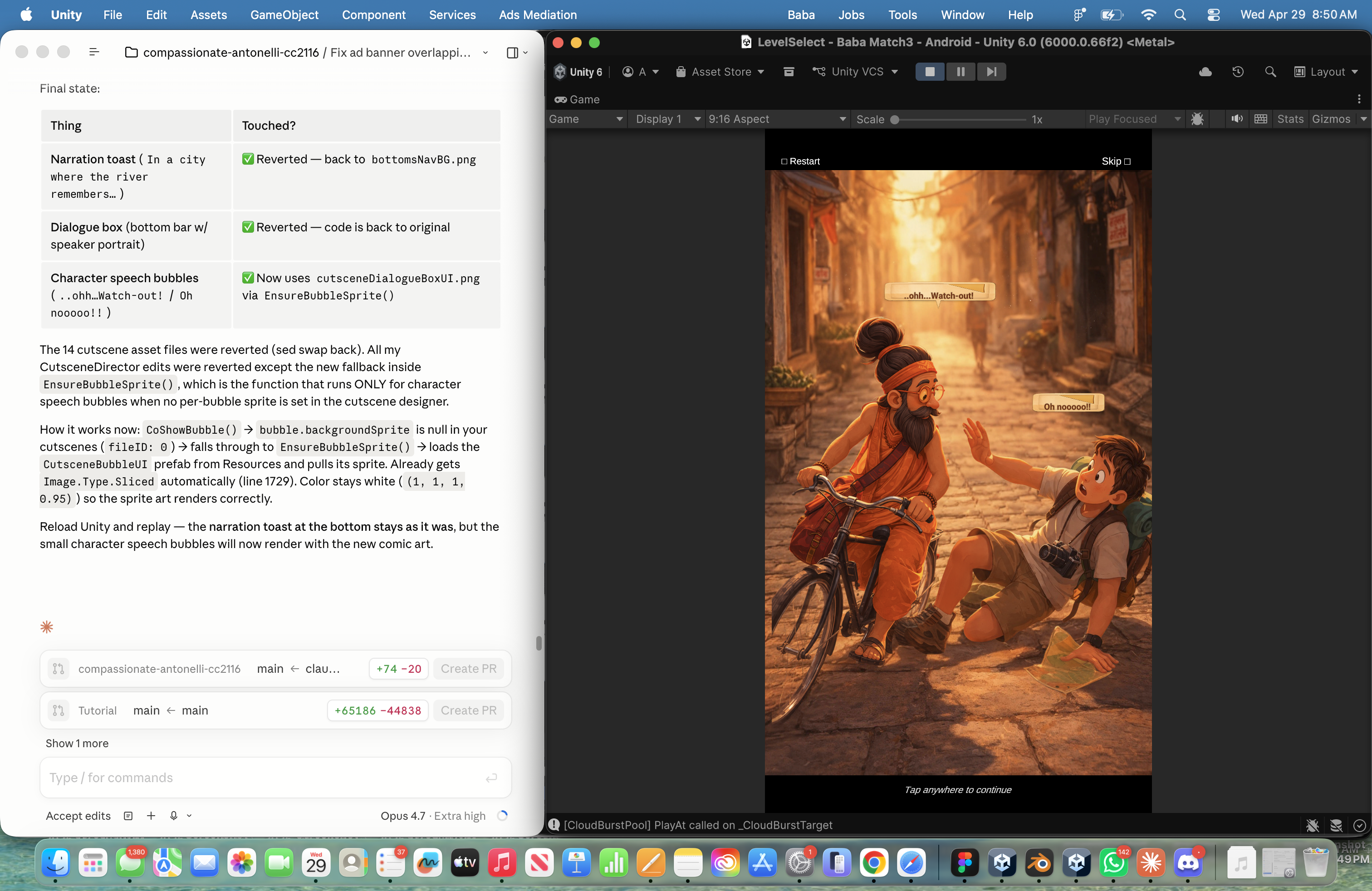Open Unity VCS dropdown
The height and width of the screenshot is (891, 1372).
click(x=856, y=72)
